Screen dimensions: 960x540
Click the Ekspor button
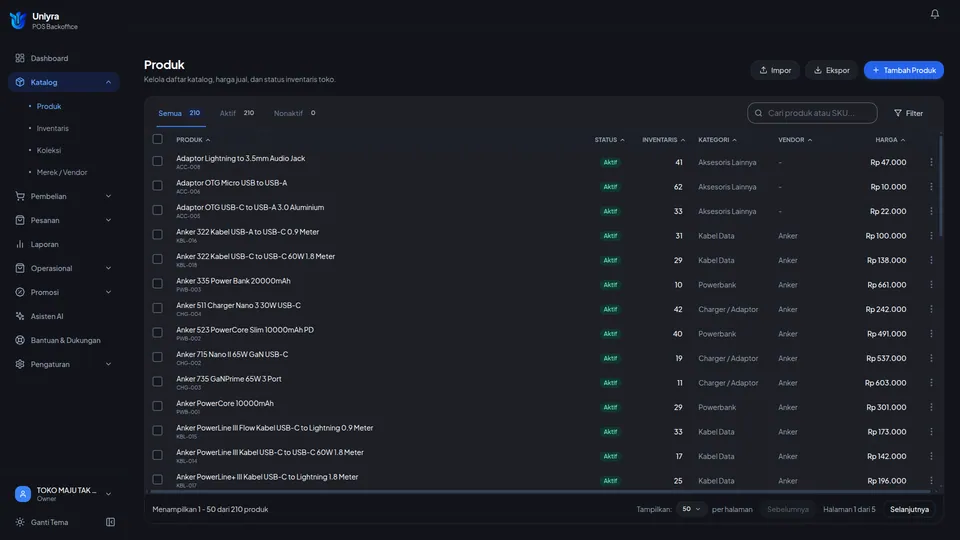point(831,70)
